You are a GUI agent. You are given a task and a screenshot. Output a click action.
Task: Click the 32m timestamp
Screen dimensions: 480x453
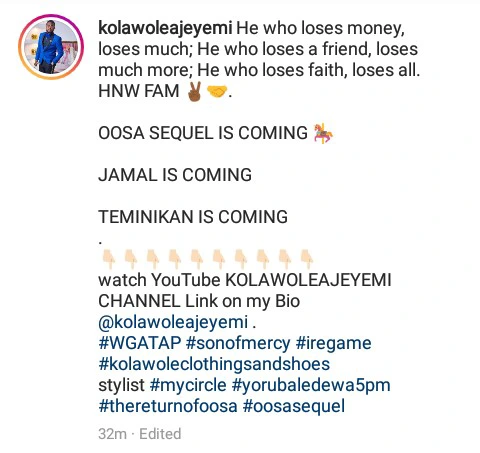pos(112,434)
